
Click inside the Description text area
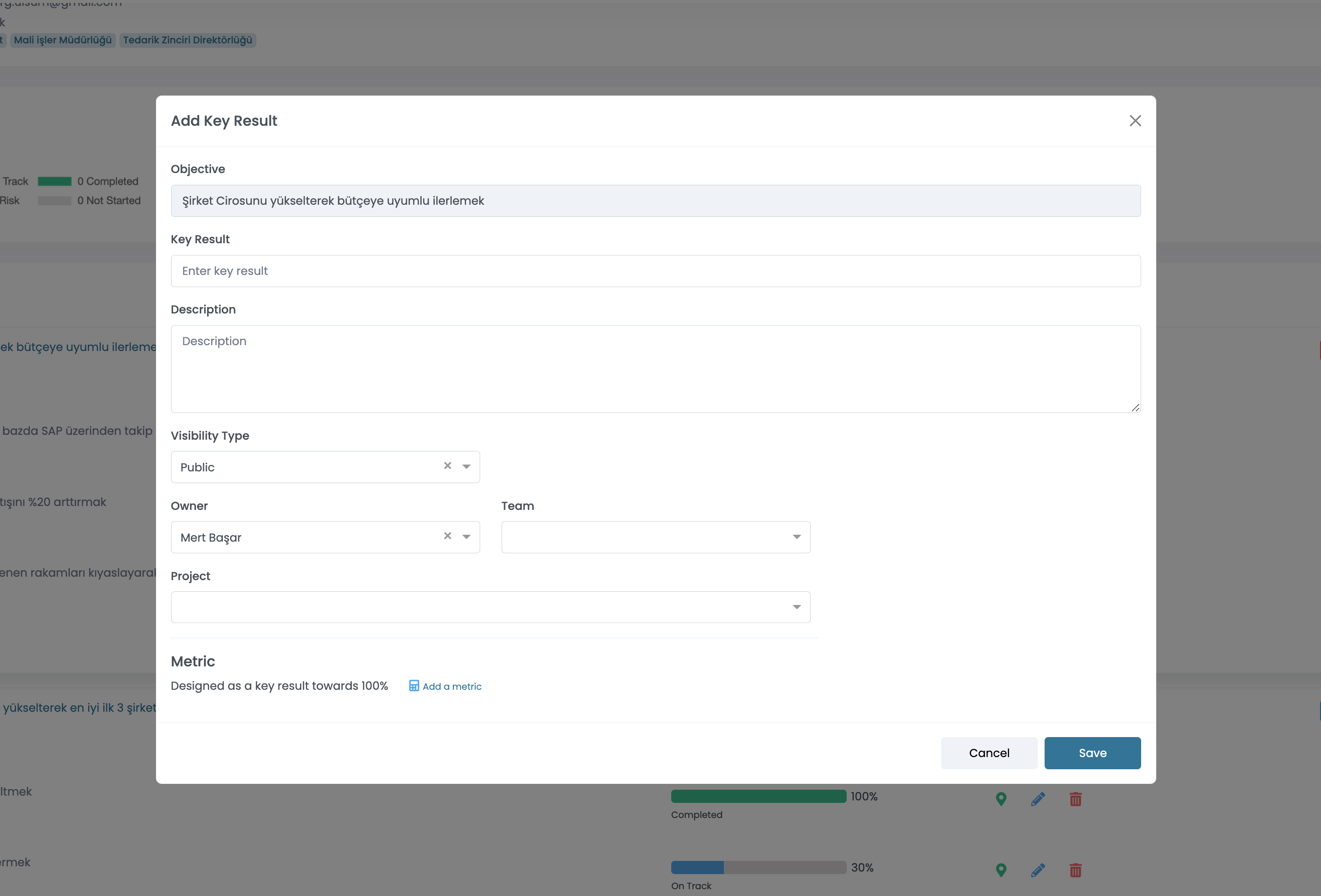coord(655,369)
